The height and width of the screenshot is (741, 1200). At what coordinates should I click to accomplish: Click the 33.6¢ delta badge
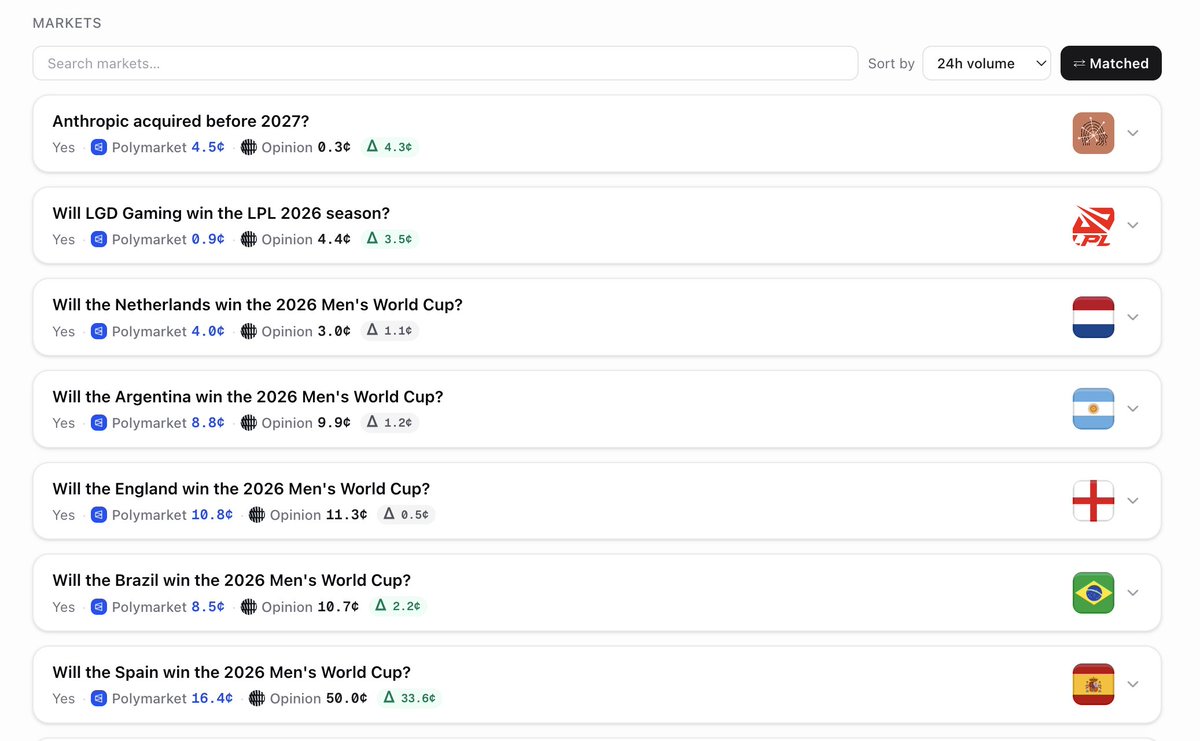(x=410, y=699)
